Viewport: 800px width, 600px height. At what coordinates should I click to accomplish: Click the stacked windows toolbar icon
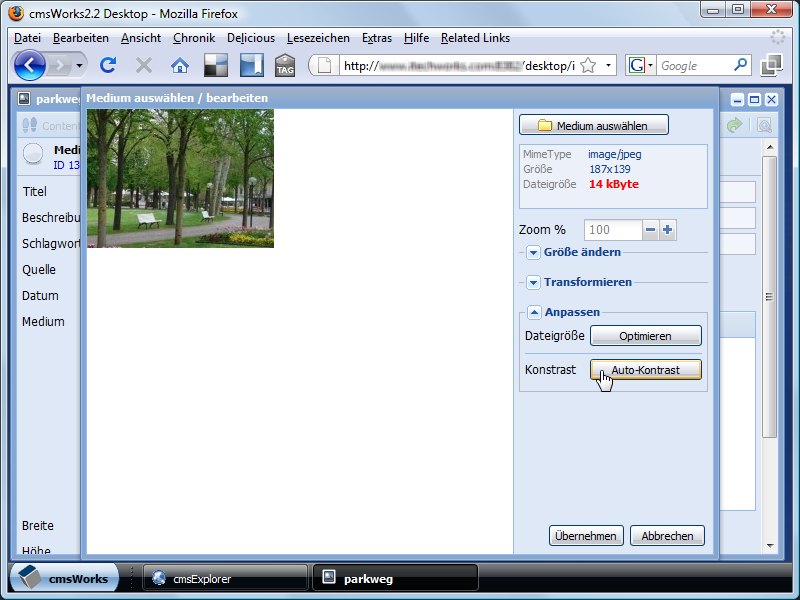[771, 65]
